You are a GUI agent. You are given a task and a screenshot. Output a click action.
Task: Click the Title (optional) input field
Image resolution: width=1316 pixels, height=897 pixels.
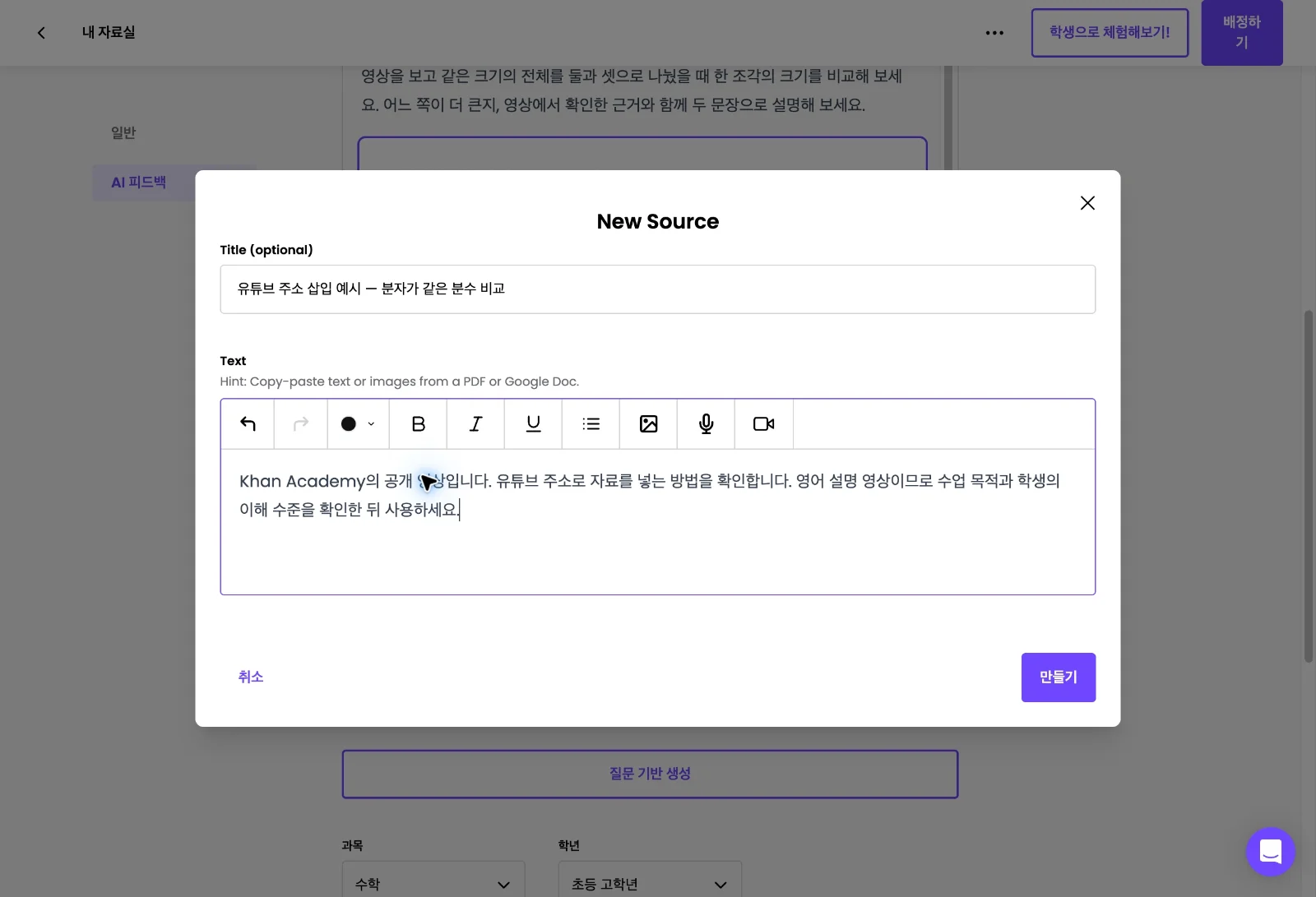(658, 289)
